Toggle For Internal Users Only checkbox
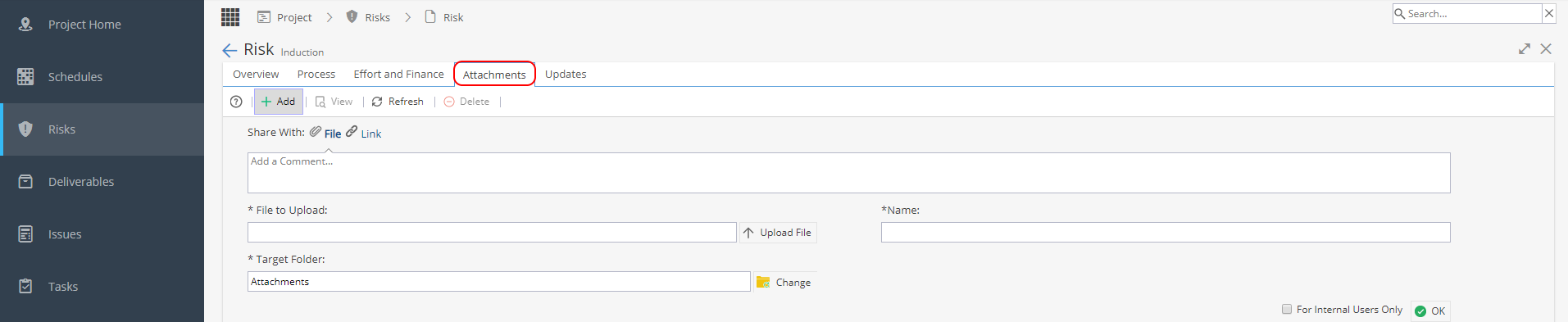1568x322 pixels. [1287, 309]
